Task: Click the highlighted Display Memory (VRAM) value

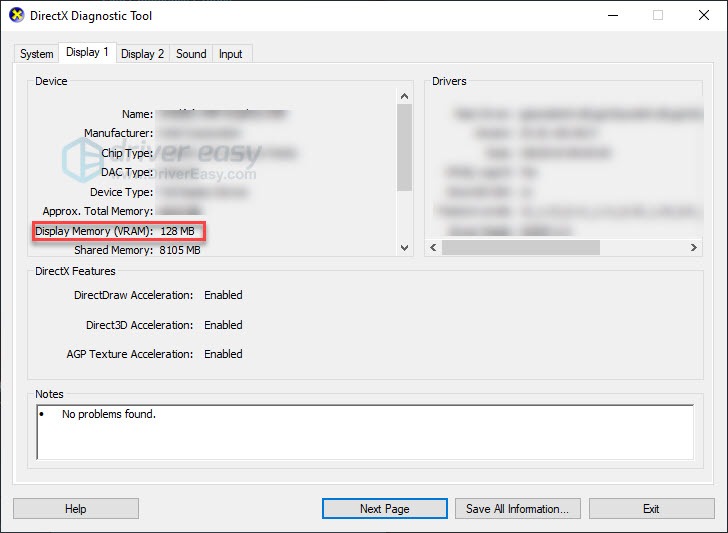Action: pyautogui.click(x=180, y=231)
